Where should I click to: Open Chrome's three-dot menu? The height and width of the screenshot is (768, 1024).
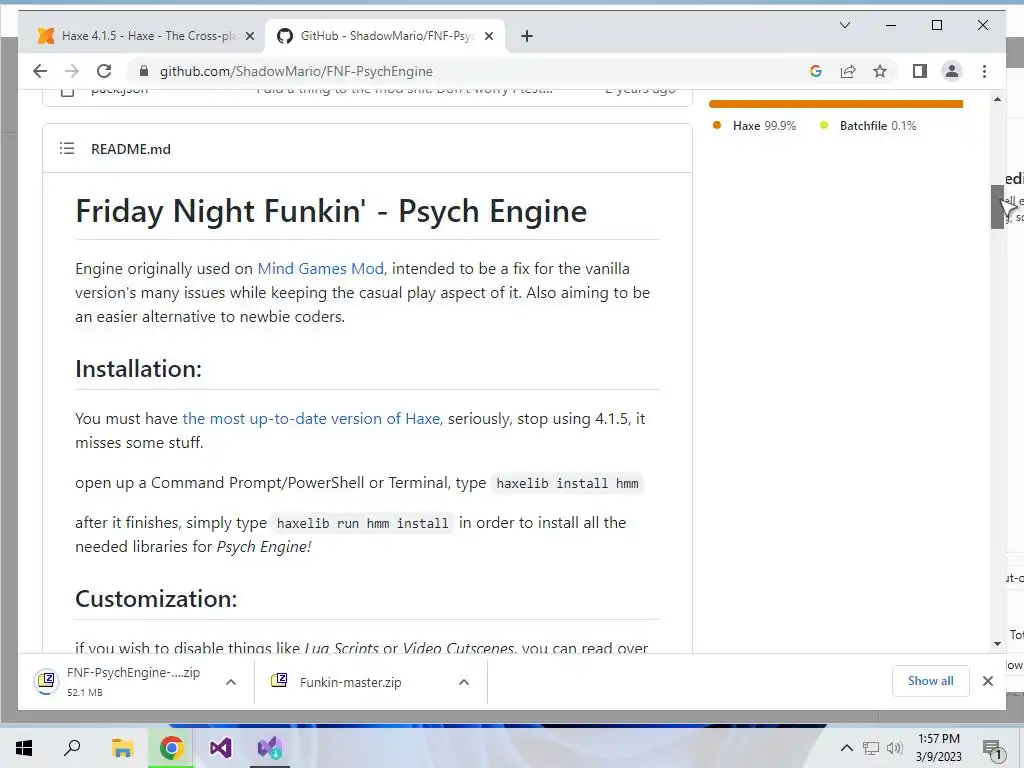(984, 71)
